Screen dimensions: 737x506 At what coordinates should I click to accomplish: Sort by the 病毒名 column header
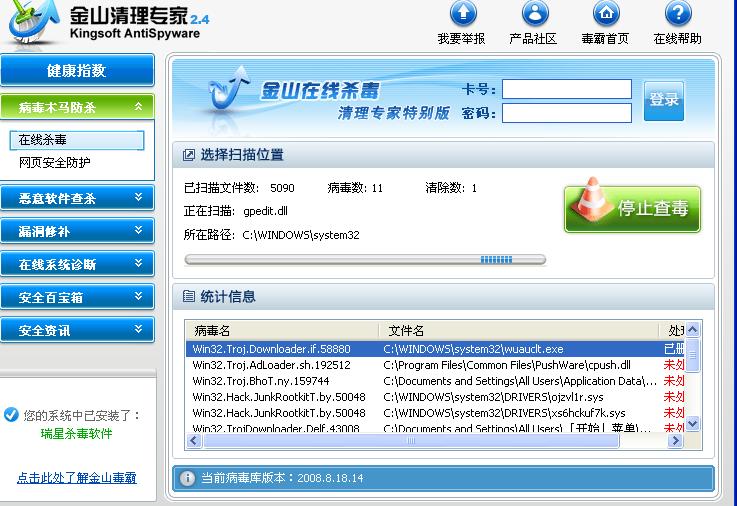282,331
